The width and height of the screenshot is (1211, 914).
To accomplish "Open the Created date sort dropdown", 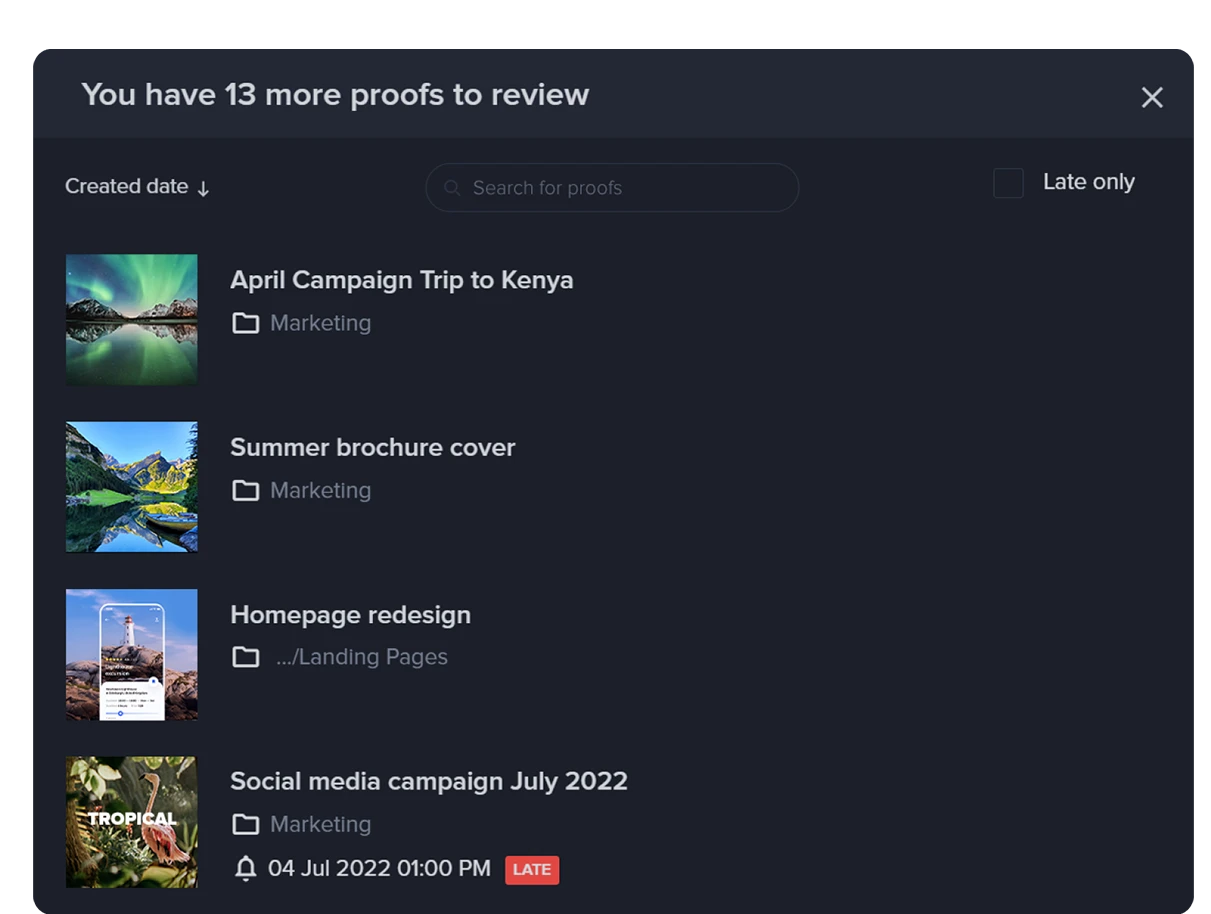I will click(x=127, y=187).
